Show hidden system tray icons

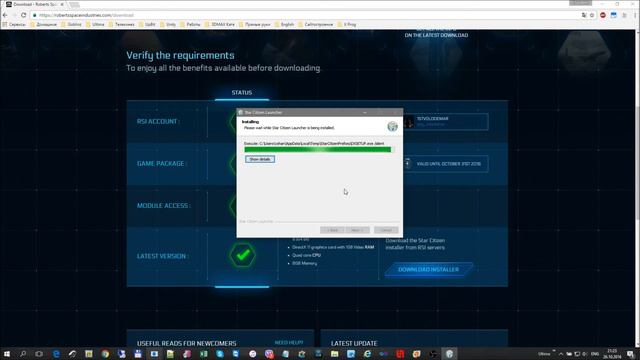pos(561,354)
